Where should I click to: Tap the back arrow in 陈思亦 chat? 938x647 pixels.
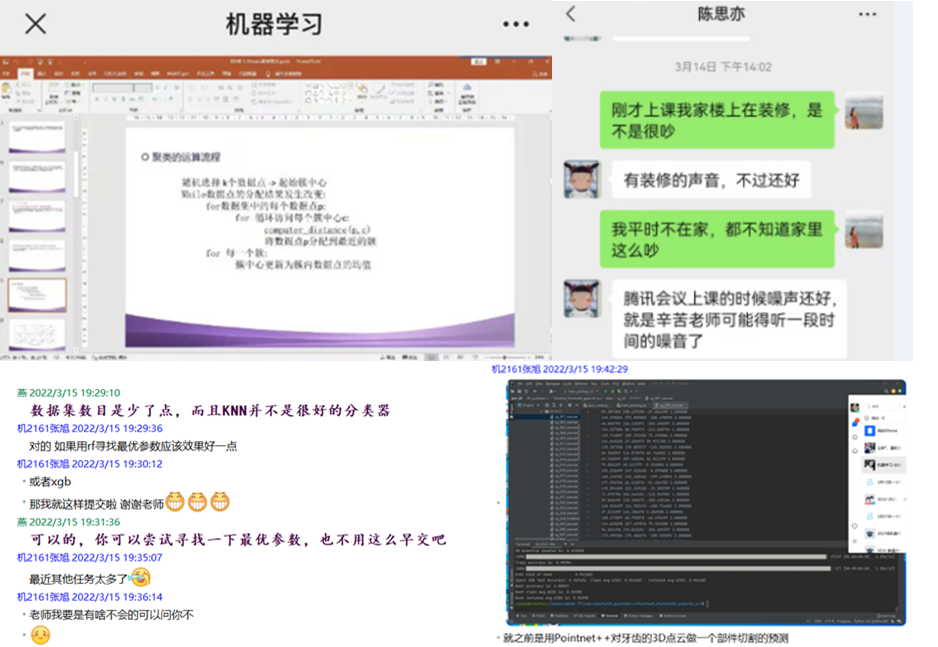click(571, 14)
